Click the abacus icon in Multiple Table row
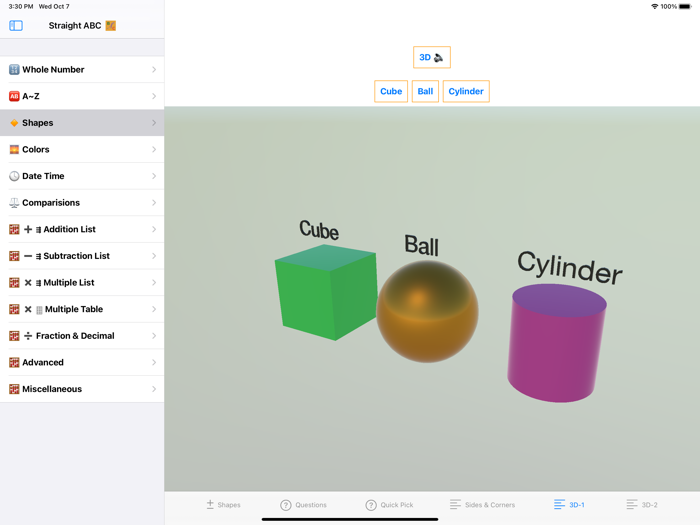 (x=14, y=309)
